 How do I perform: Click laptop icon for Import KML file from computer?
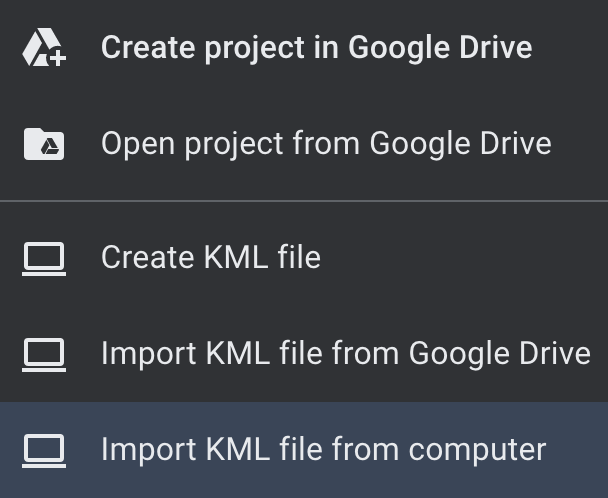[44, 451]
